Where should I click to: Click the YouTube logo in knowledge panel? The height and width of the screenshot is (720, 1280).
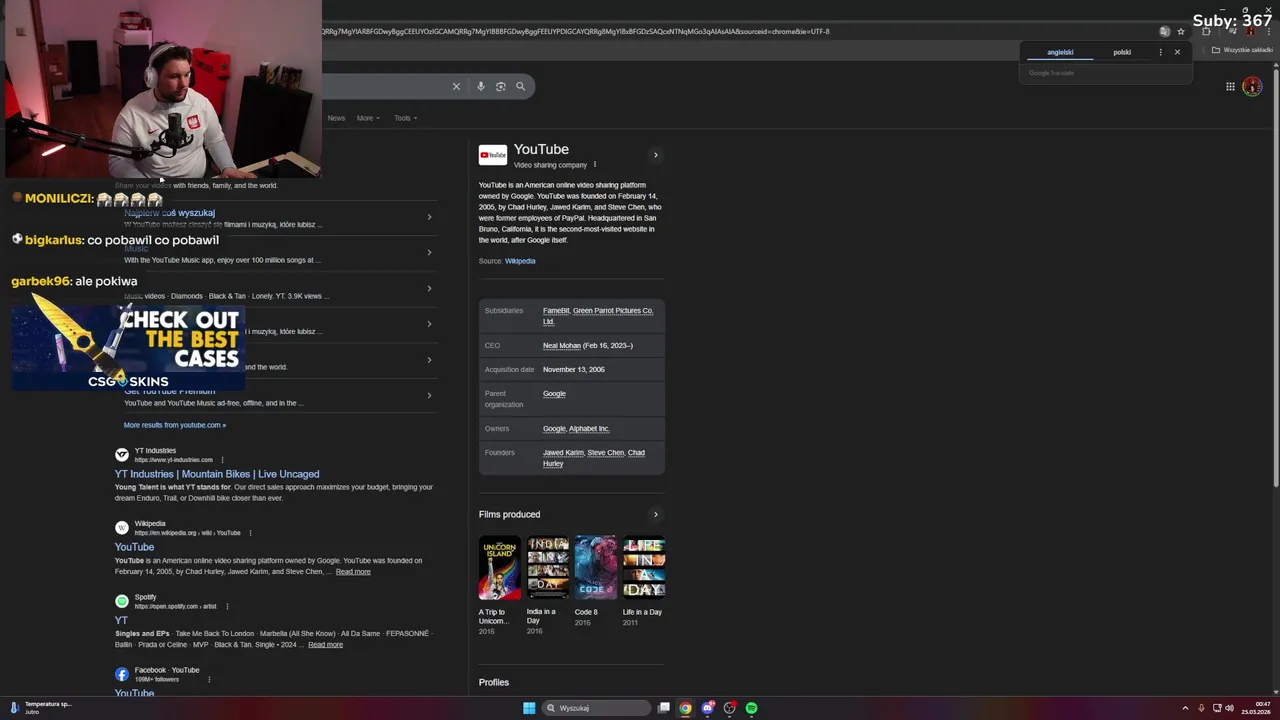pos(492,155)
